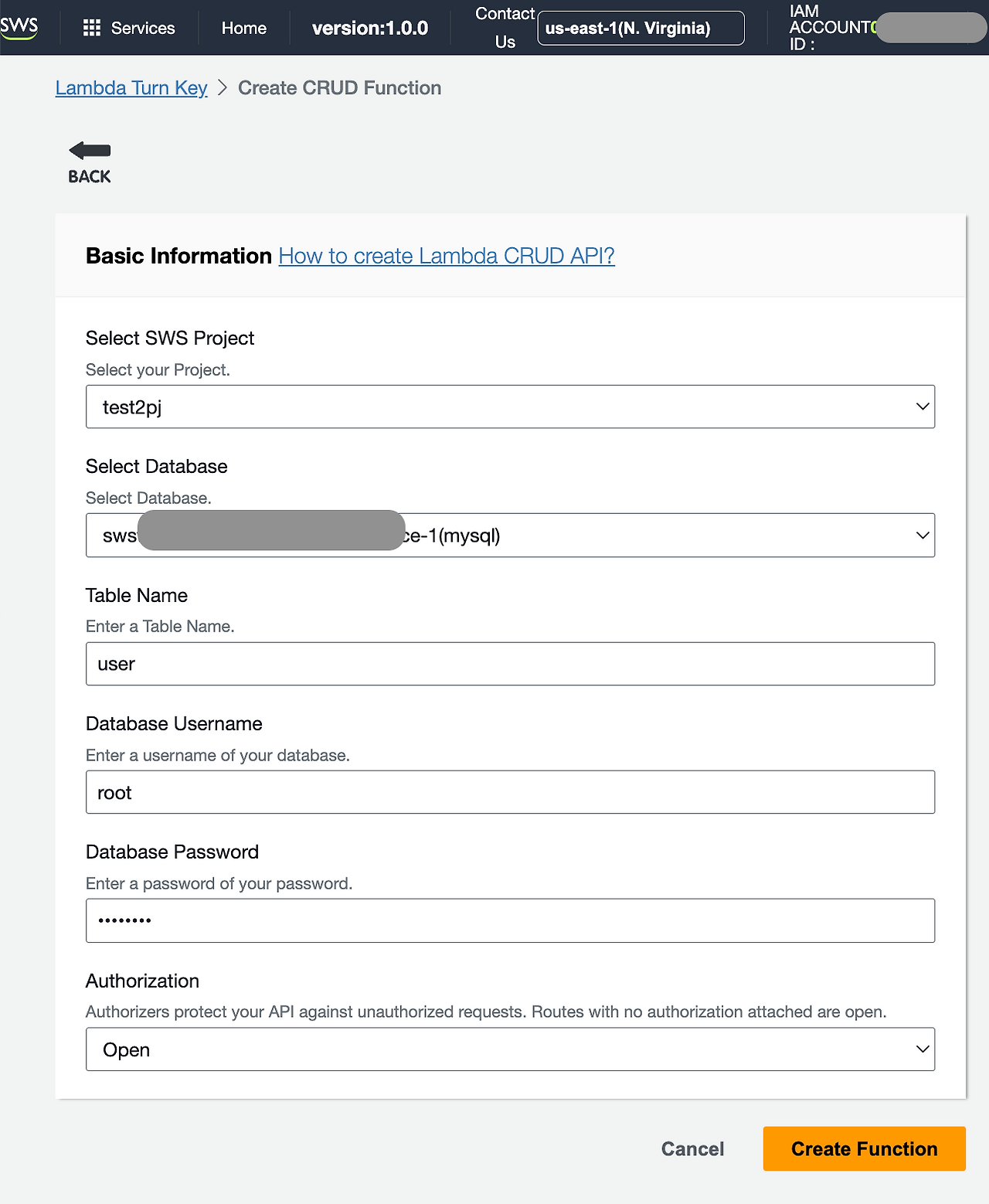Screen dimensions: 989x1204
Task: Open the Authorization dropdown set to Open
Action: (510, 1049)
